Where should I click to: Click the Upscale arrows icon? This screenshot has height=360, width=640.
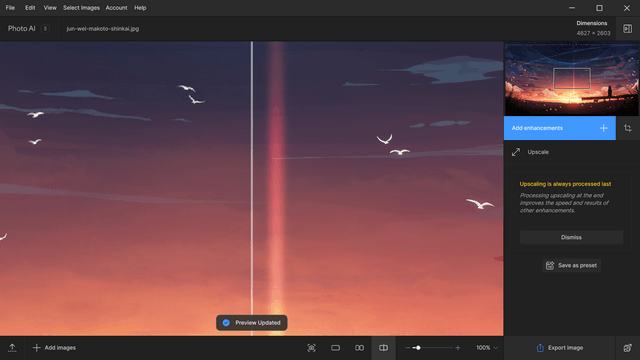tap(516, 152)
